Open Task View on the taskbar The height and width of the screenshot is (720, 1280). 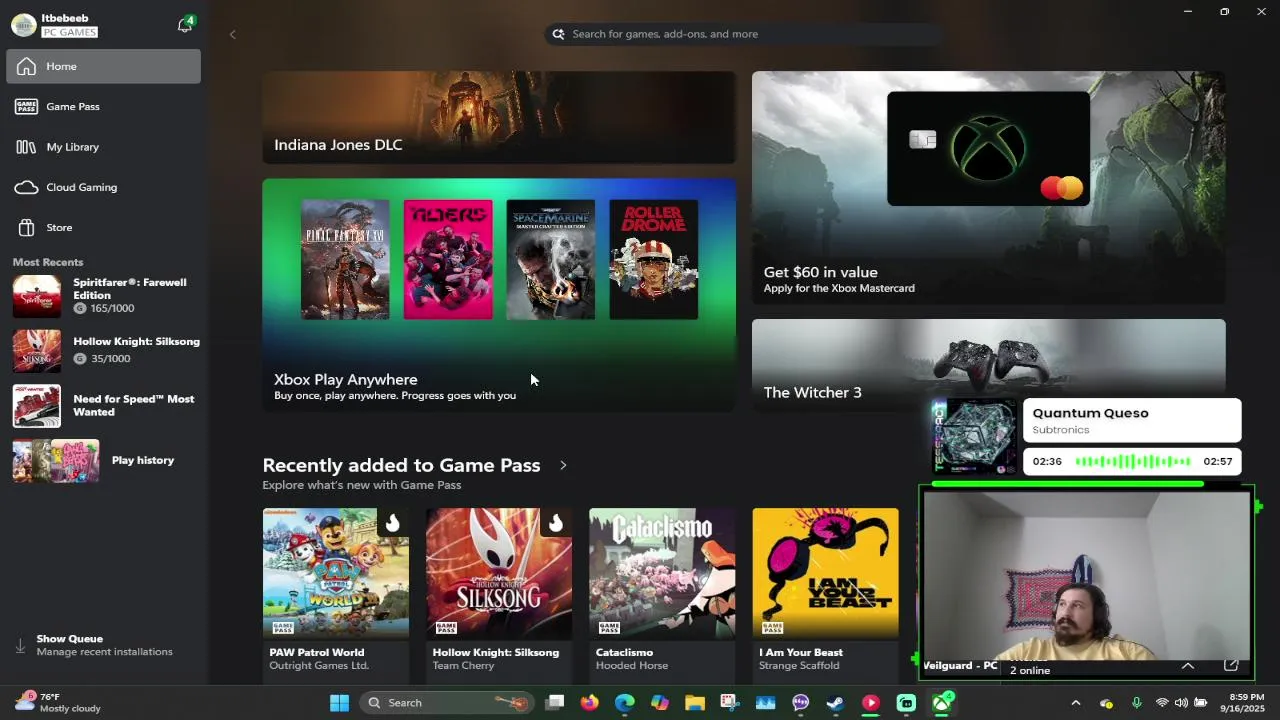click(x=555, y=703)
